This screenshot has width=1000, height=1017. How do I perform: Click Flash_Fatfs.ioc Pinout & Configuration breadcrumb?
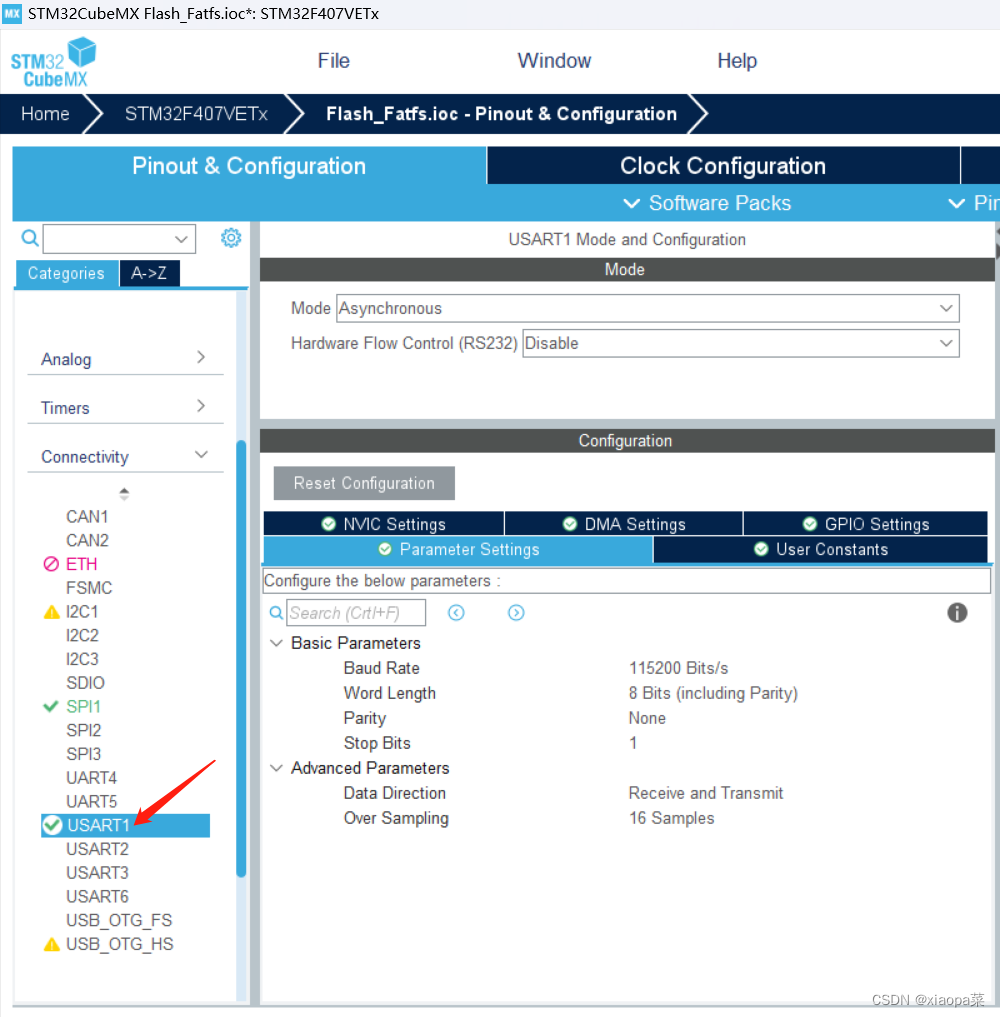point(501,114)
